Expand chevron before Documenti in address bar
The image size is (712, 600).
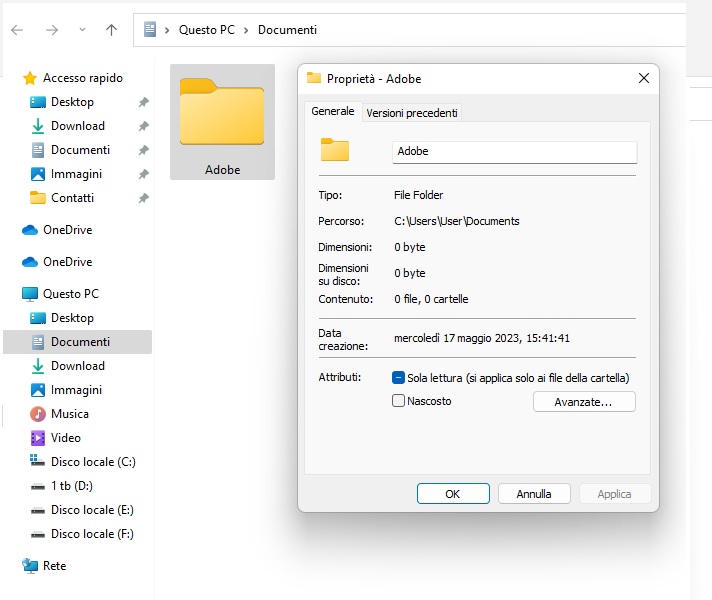(246, 30)
